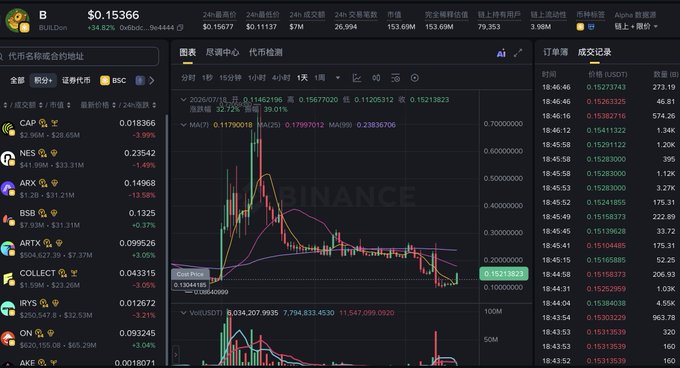Click the BUILDon token logo
The image size is (680, 368).
(17, 20)
